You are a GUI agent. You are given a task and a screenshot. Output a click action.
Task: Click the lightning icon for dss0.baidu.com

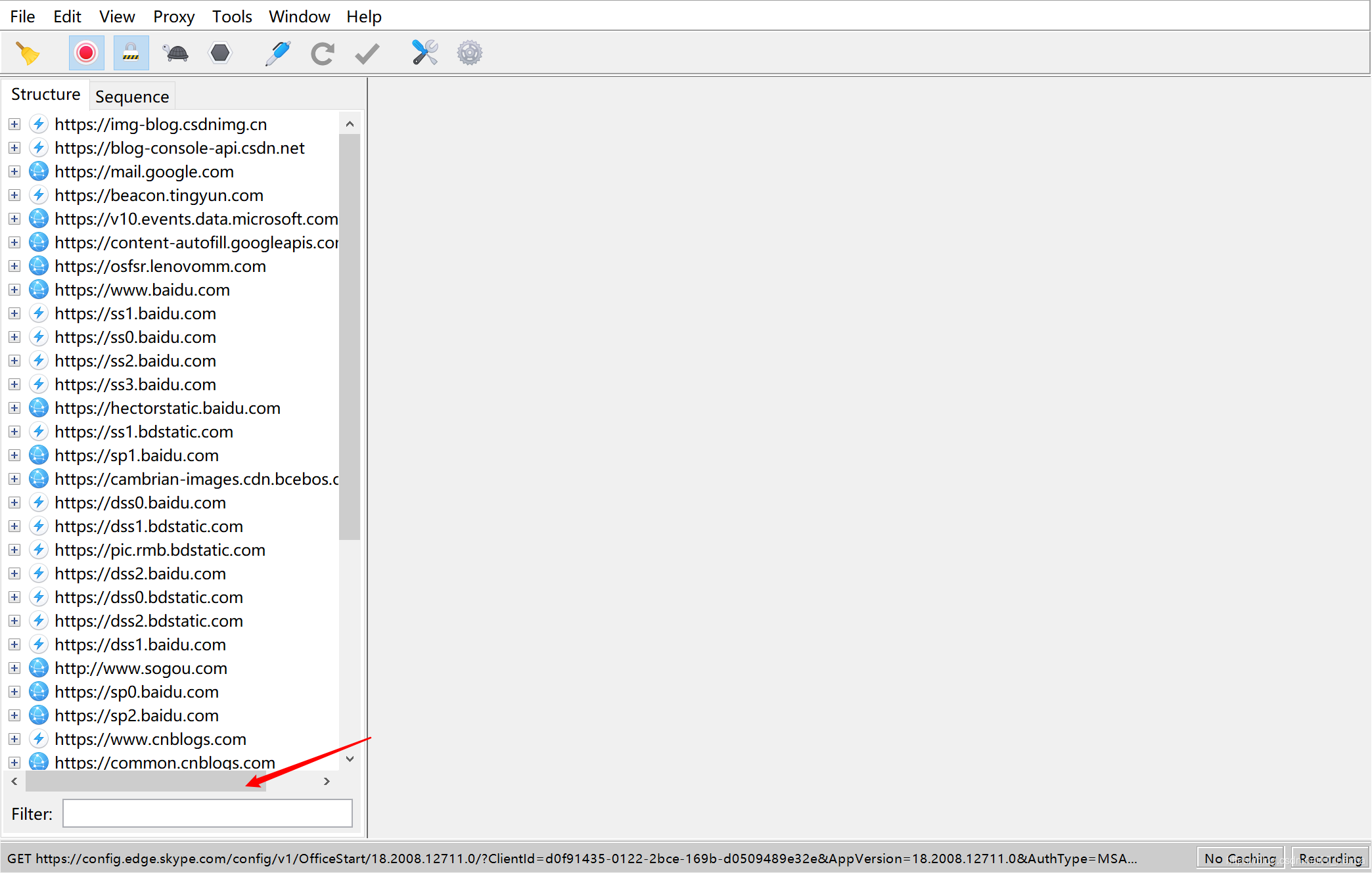(x=39, y=503)
